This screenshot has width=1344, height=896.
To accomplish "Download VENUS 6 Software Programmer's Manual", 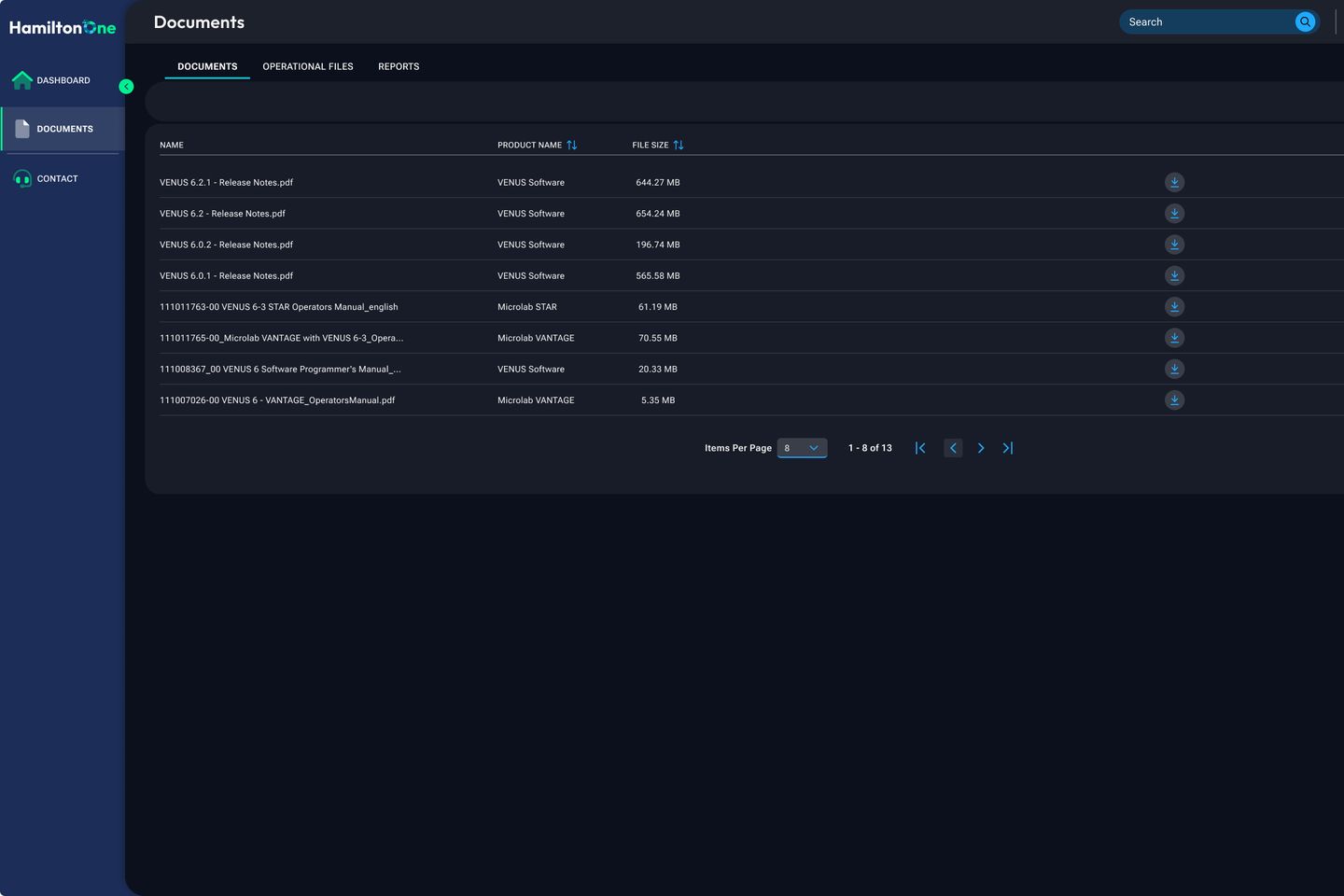I will (x=1174, y=369).
